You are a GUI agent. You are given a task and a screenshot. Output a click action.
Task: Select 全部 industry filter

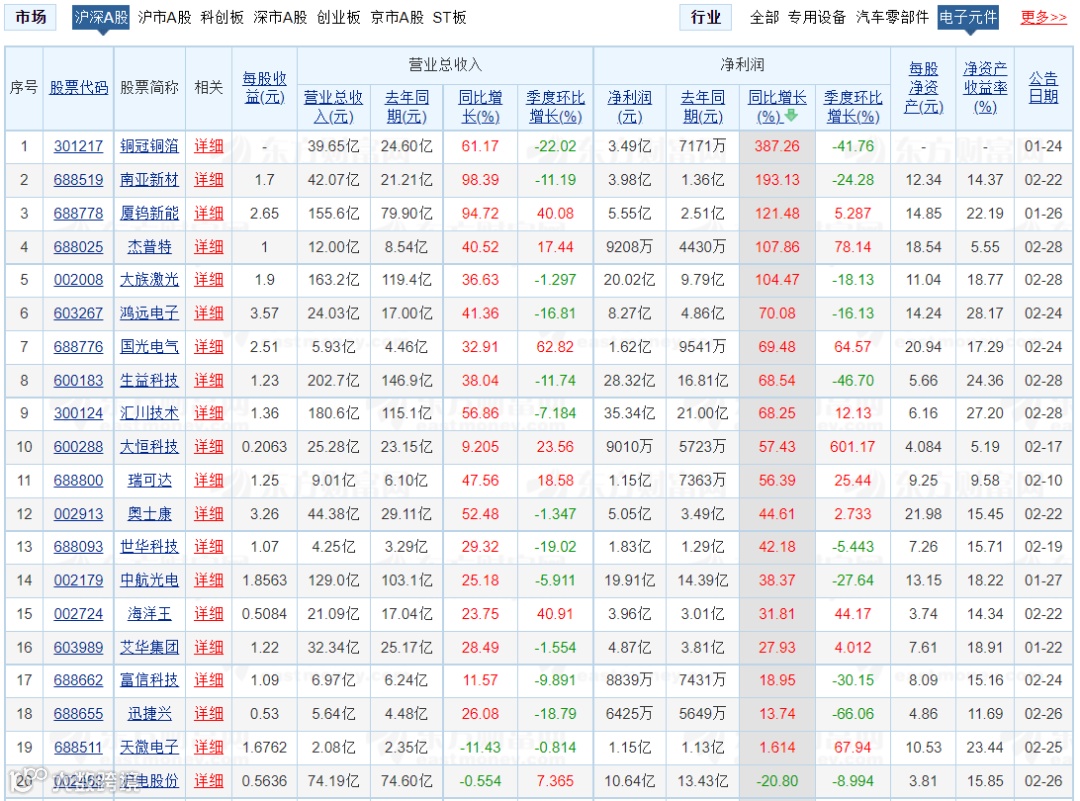point(765,17)
